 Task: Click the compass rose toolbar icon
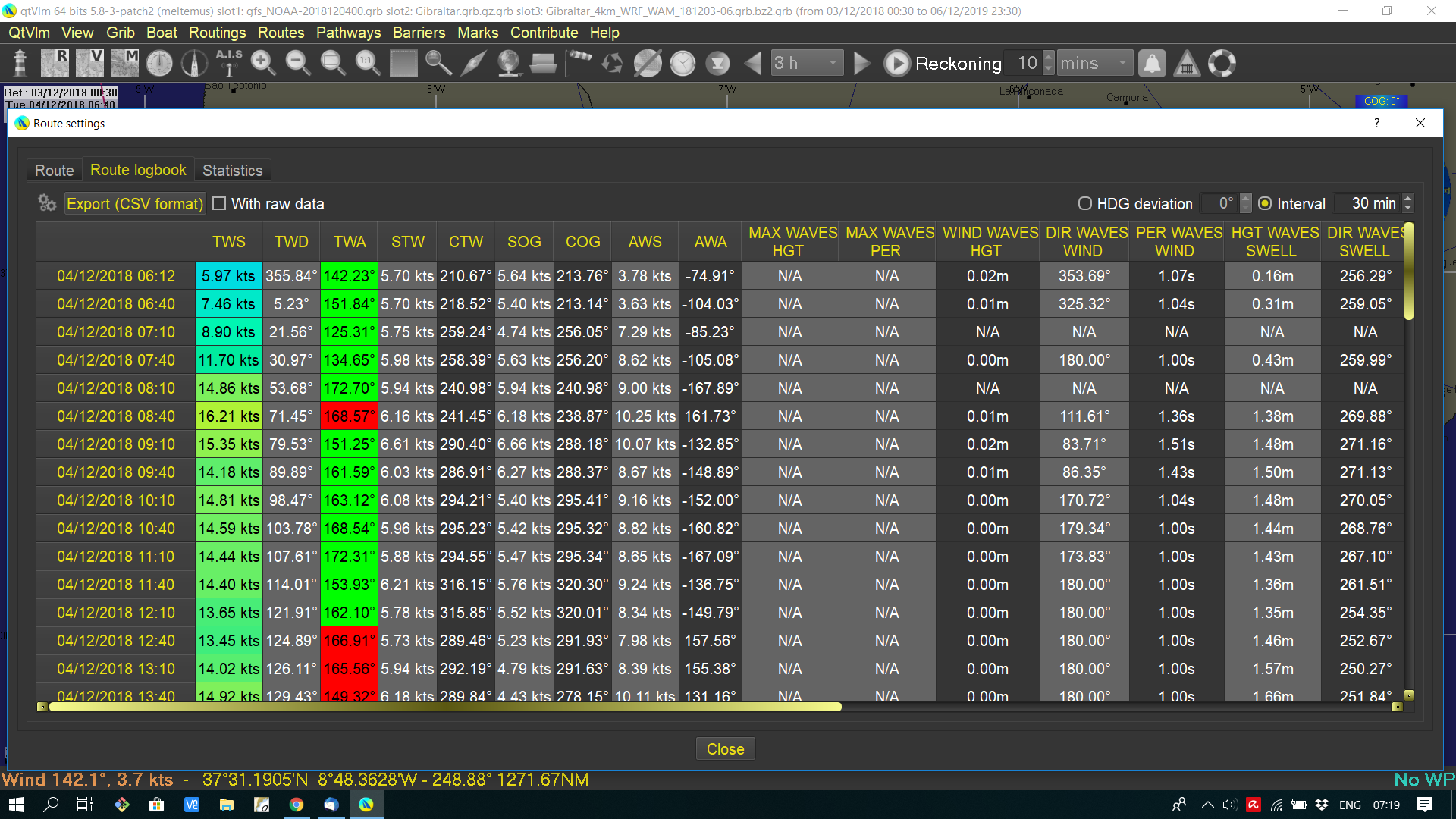coord(193,64)
